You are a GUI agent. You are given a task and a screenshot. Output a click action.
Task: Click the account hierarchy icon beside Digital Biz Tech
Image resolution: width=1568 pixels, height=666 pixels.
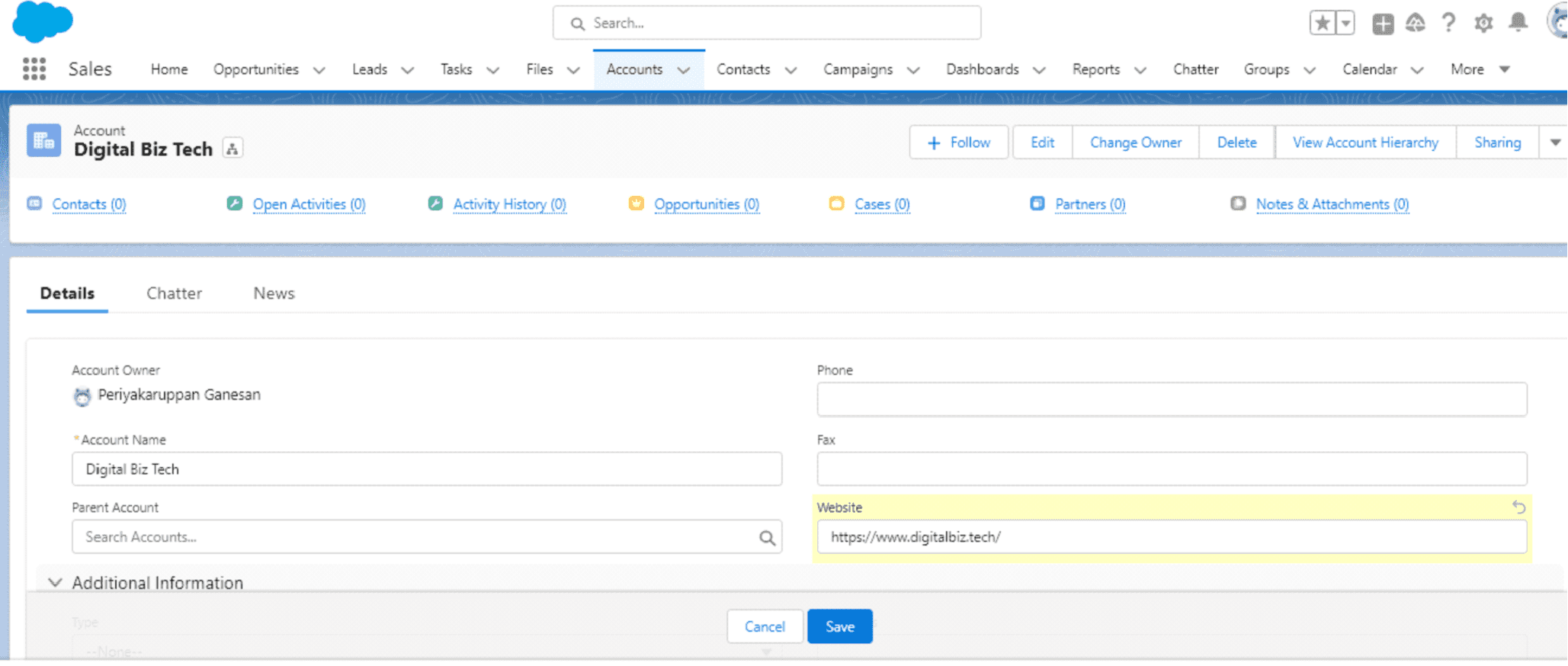click(x=232, y=149)
